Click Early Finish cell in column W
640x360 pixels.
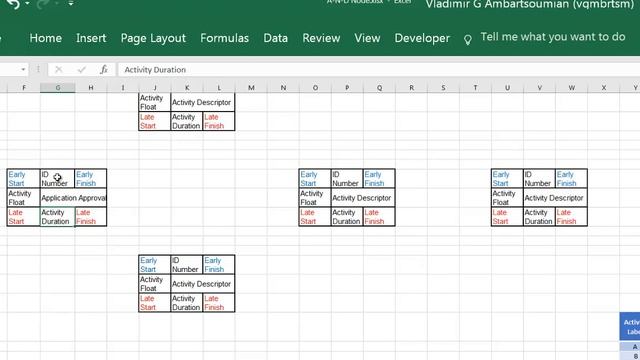coord(571,179)
